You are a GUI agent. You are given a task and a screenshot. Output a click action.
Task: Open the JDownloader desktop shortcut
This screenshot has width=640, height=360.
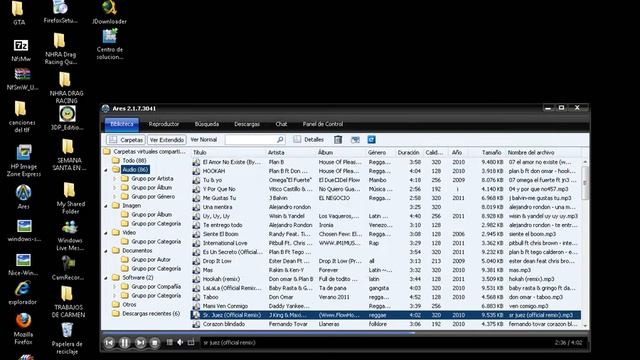coord(109,12)
